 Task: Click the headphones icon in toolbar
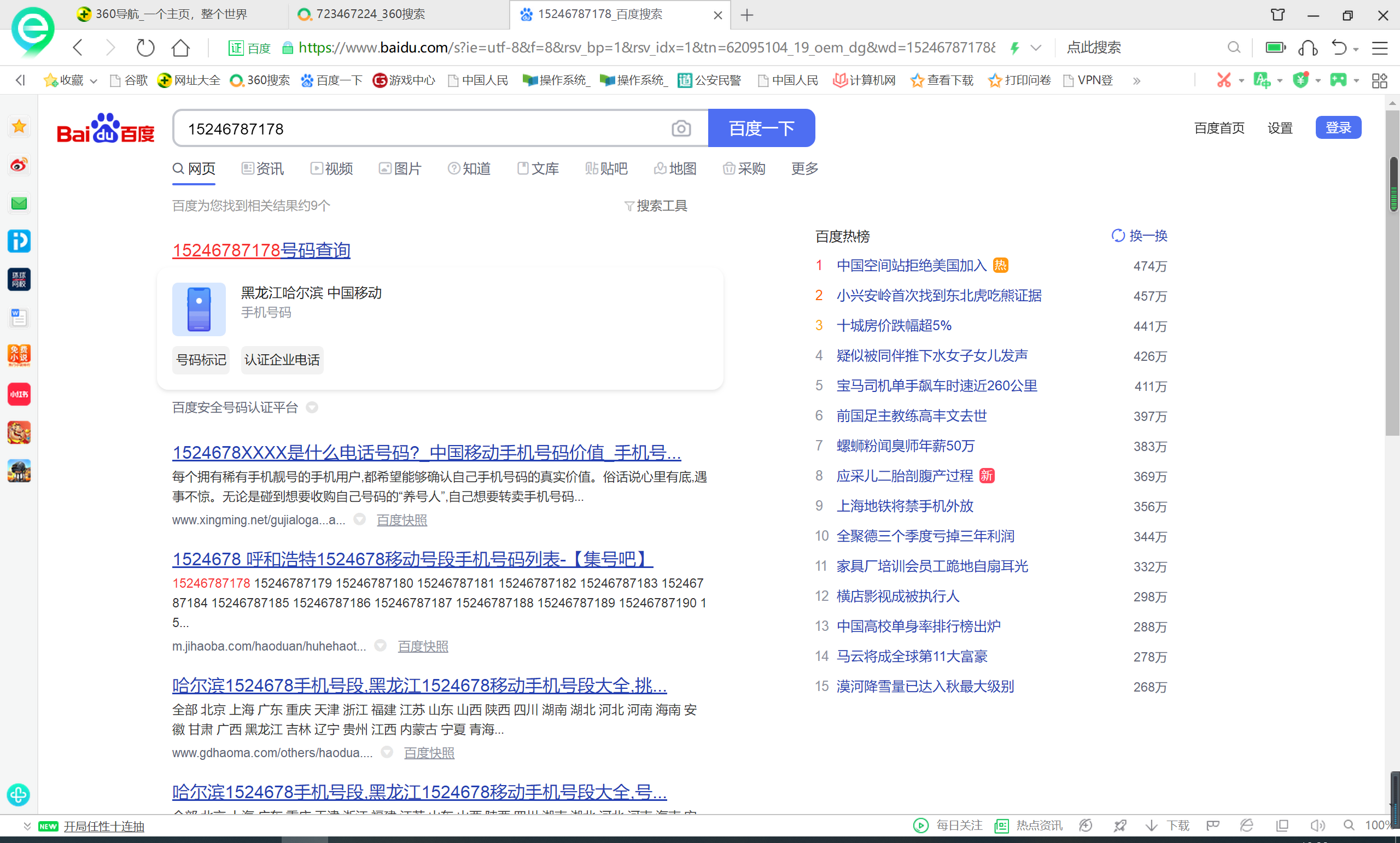pos(1308,48)
